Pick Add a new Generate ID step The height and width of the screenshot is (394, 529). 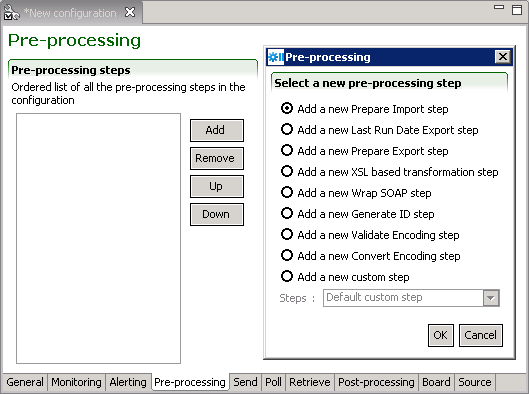(x=357, y=214)
